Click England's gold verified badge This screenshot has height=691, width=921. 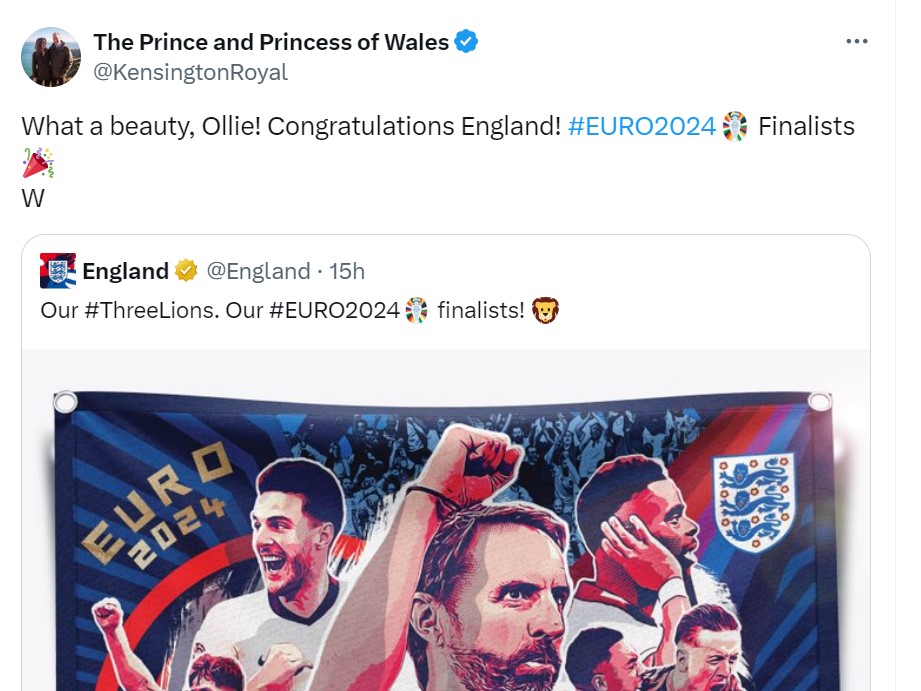[186, 271]
